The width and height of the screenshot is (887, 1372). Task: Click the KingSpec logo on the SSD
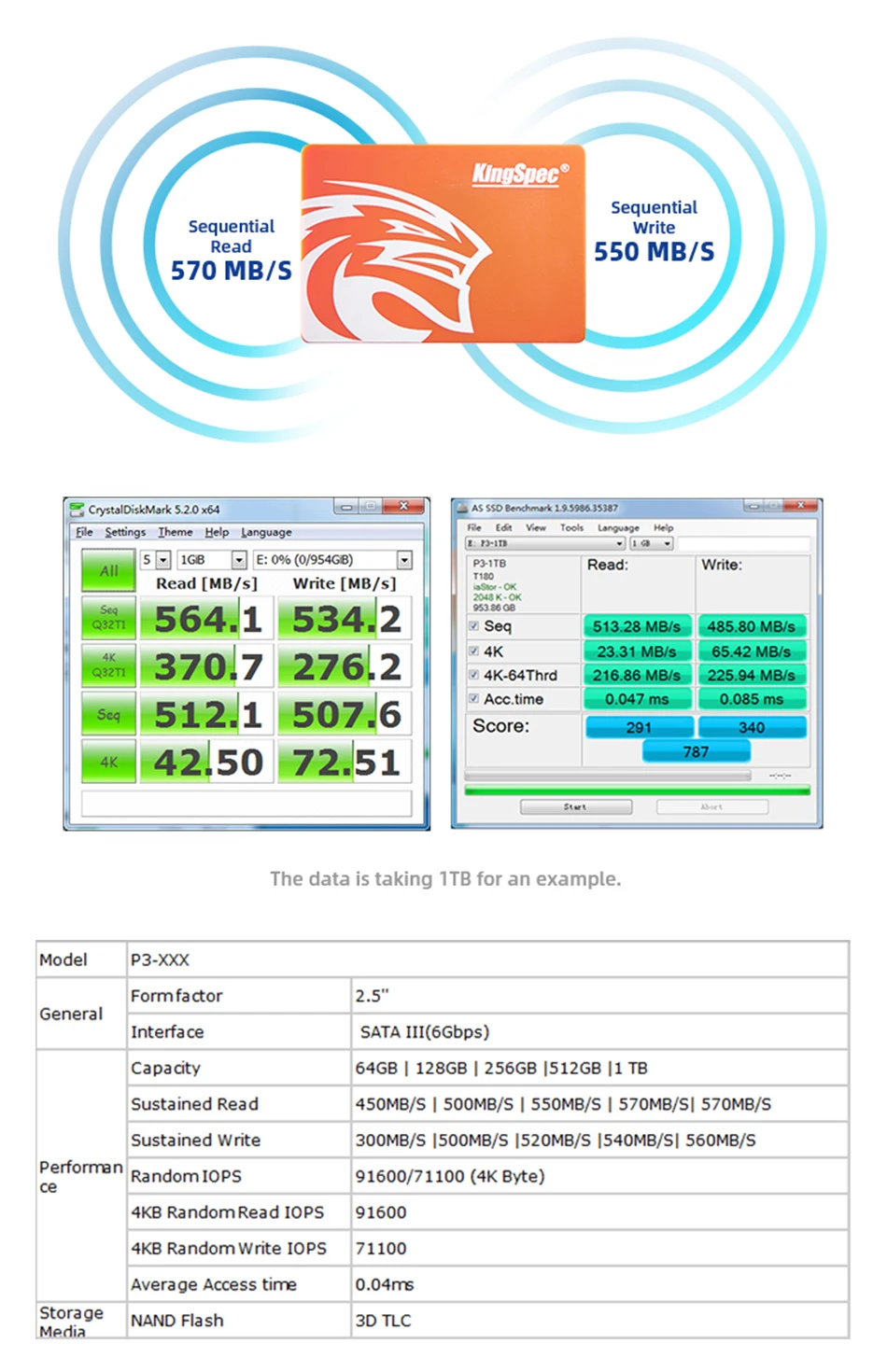[520, 173]
